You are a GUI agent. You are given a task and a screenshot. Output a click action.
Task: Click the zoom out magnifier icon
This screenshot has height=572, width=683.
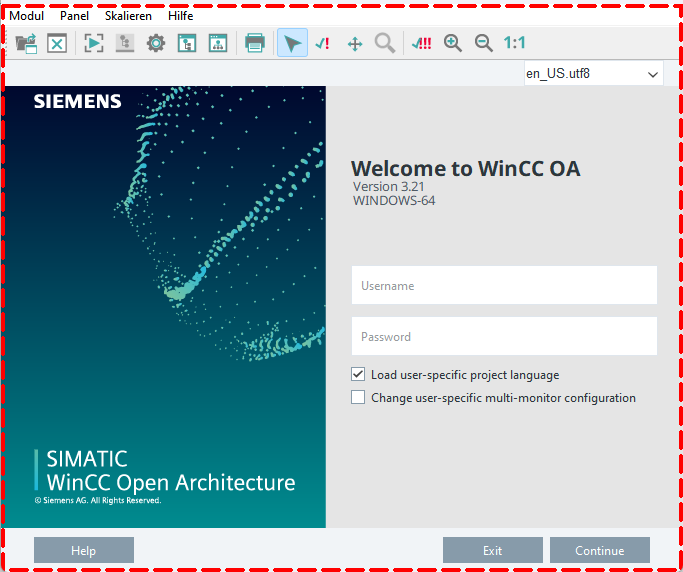click(483, 43)
